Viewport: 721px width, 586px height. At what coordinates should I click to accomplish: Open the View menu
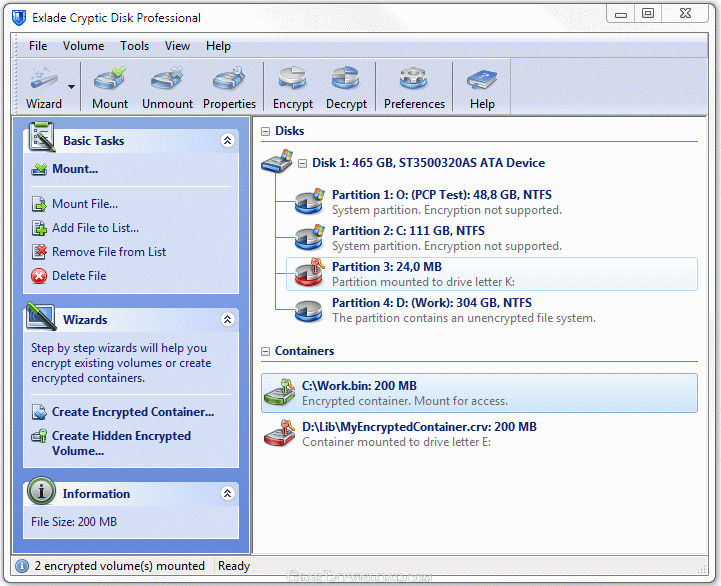(177, 46)
